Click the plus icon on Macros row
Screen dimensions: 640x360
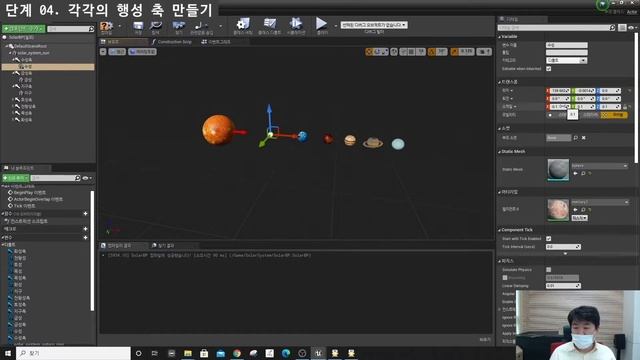[85, 229]
